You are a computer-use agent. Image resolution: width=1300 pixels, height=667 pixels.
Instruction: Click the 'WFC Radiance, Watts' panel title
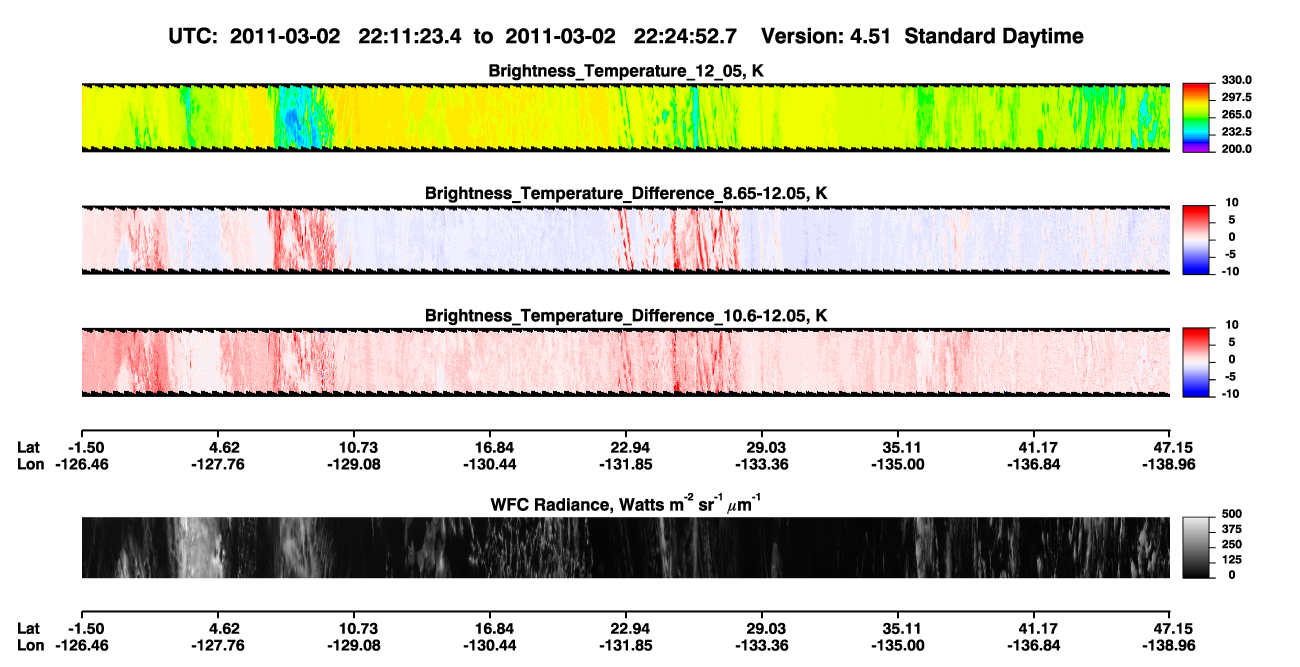point(626,504)
